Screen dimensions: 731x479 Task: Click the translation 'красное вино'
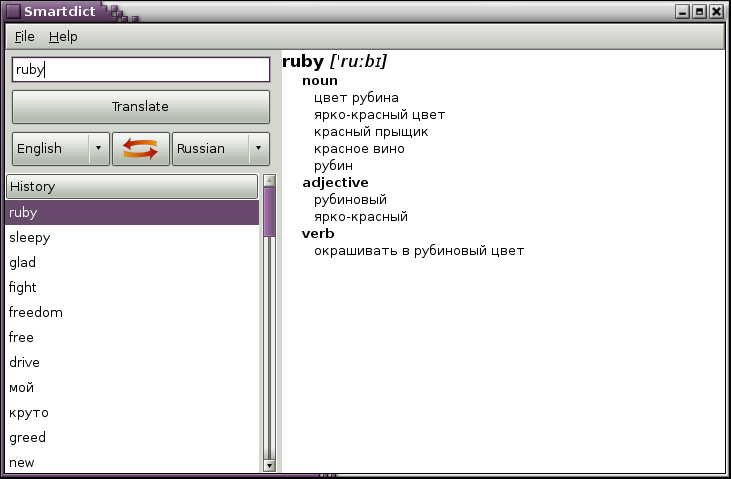coord(359,149)
